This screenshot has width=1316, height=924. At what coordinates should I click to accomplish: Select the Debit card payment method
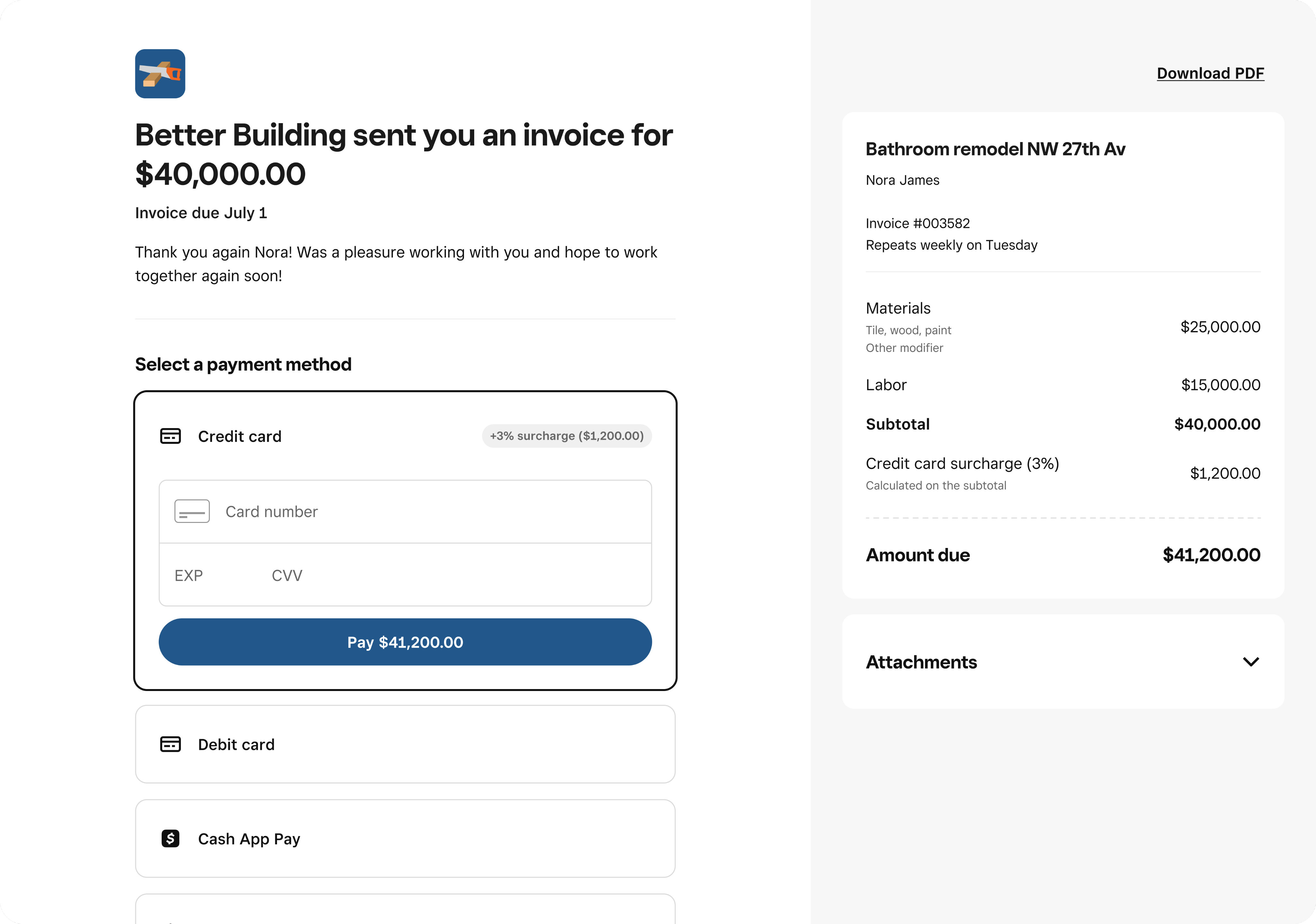[405, 744]
